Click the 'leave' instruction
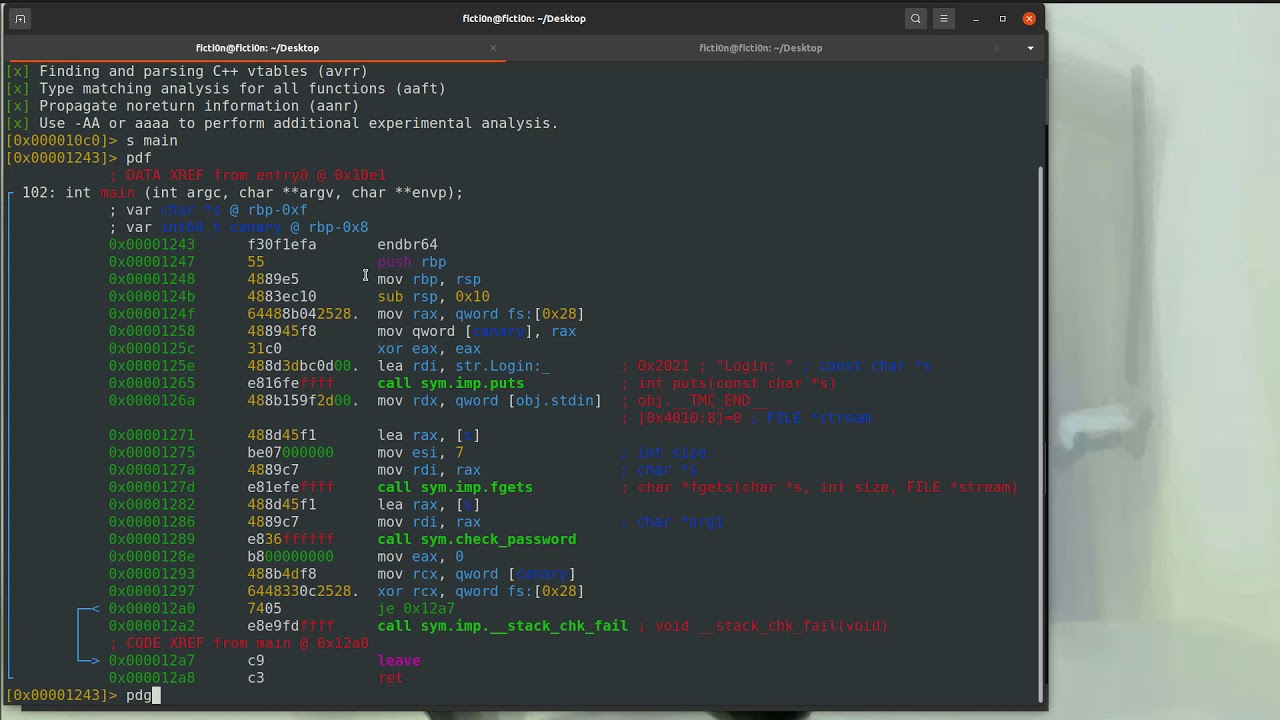1280x720 pixels. coord(399,660)
